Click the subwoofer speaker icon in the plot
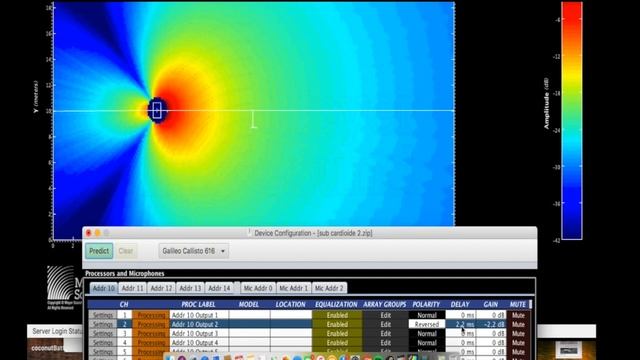This screenshot has height=360, width=640. coord(157,110)
